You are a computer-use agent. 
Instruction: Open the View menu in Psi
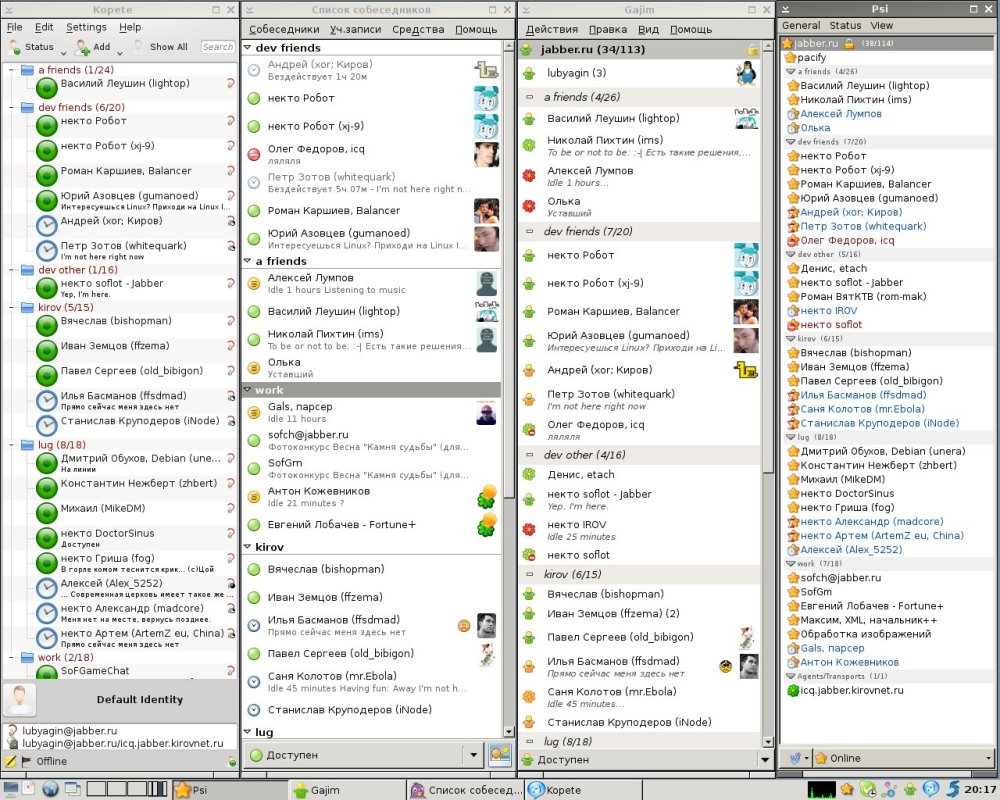(881, 26)
